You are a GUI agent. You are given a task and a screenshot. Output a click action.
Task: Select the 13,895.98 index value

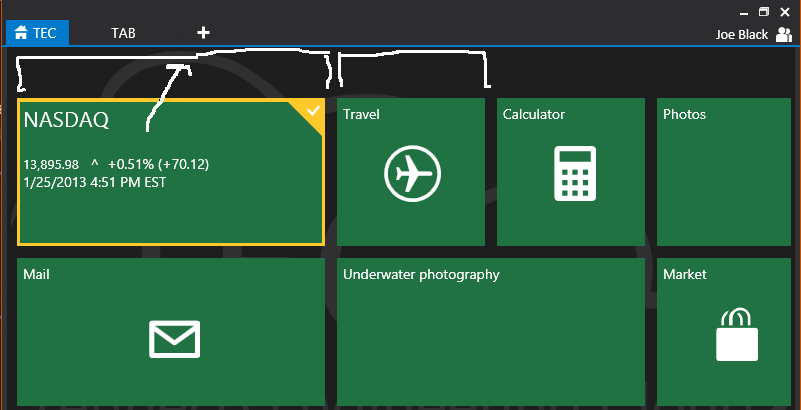tap(51, 164)
